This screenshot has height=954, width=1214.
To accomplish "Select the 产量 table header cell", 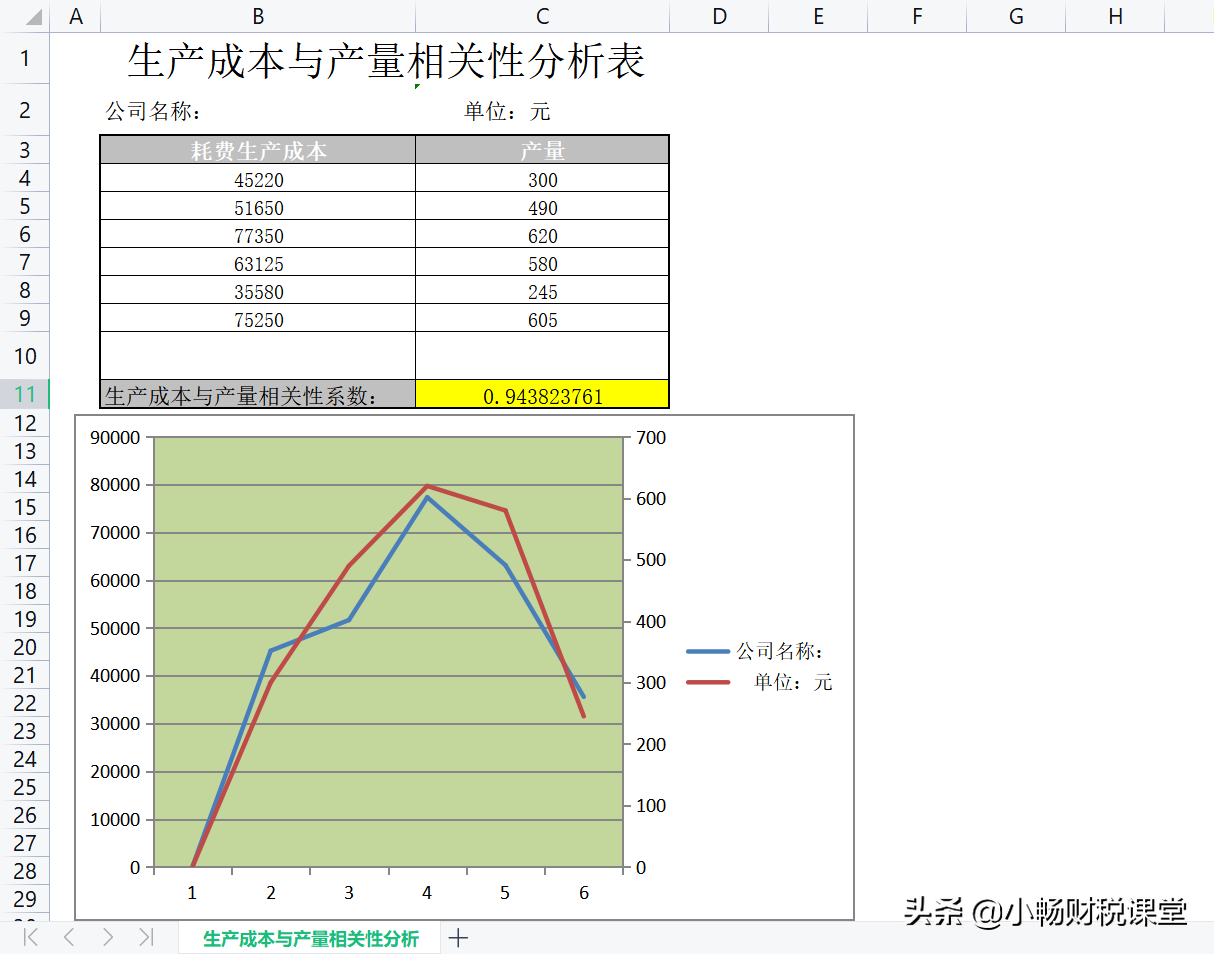I will [541, 149].
